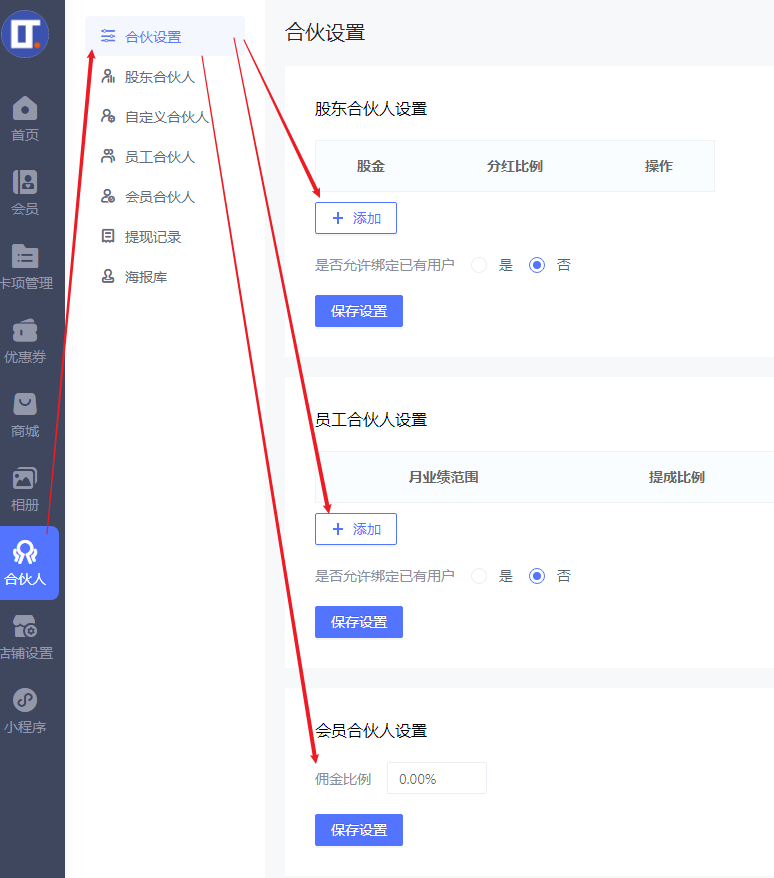Viewport: 774px width, 878px height.
Task: Click the 股东合伙人 person icon
Action: pos(108,76)
